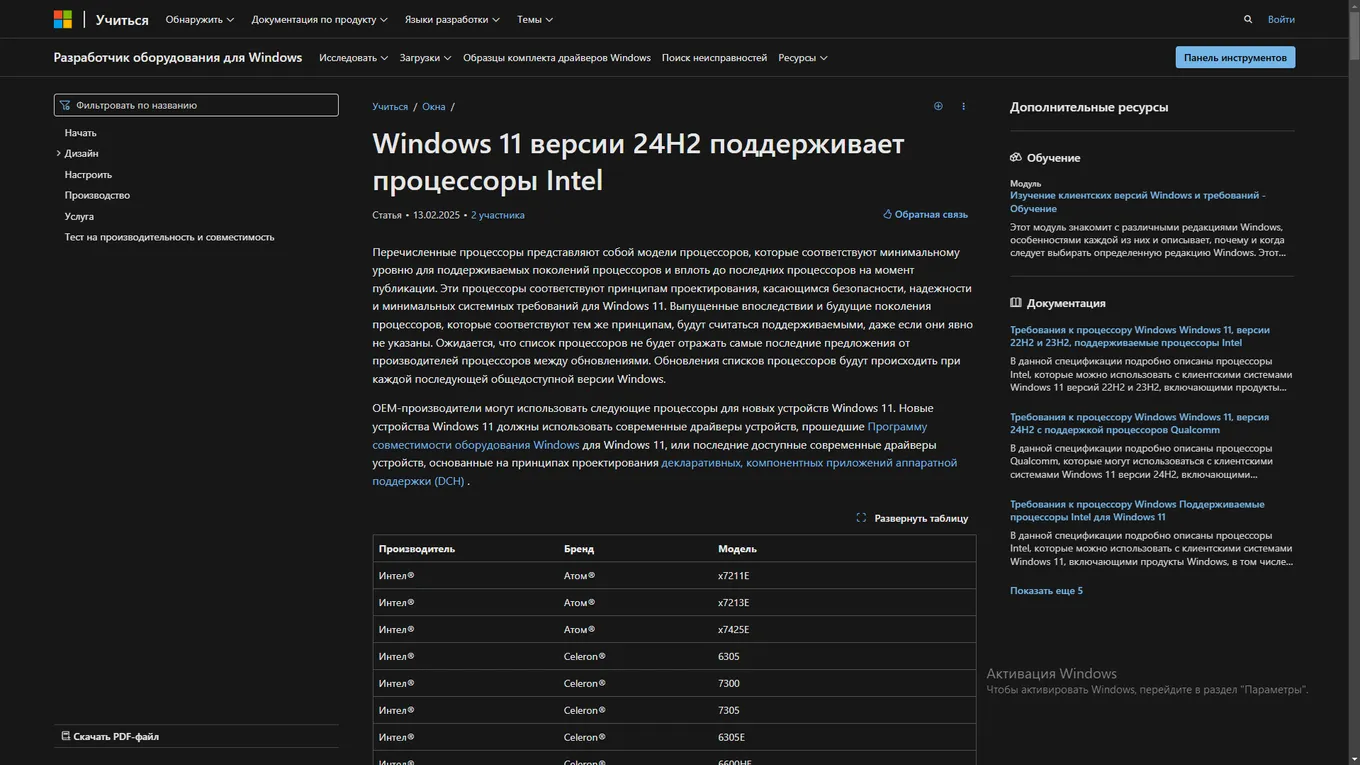Go to Поиск неисправностей page
This screenshot has width=1360, height=765.
[x=714, y=58]
